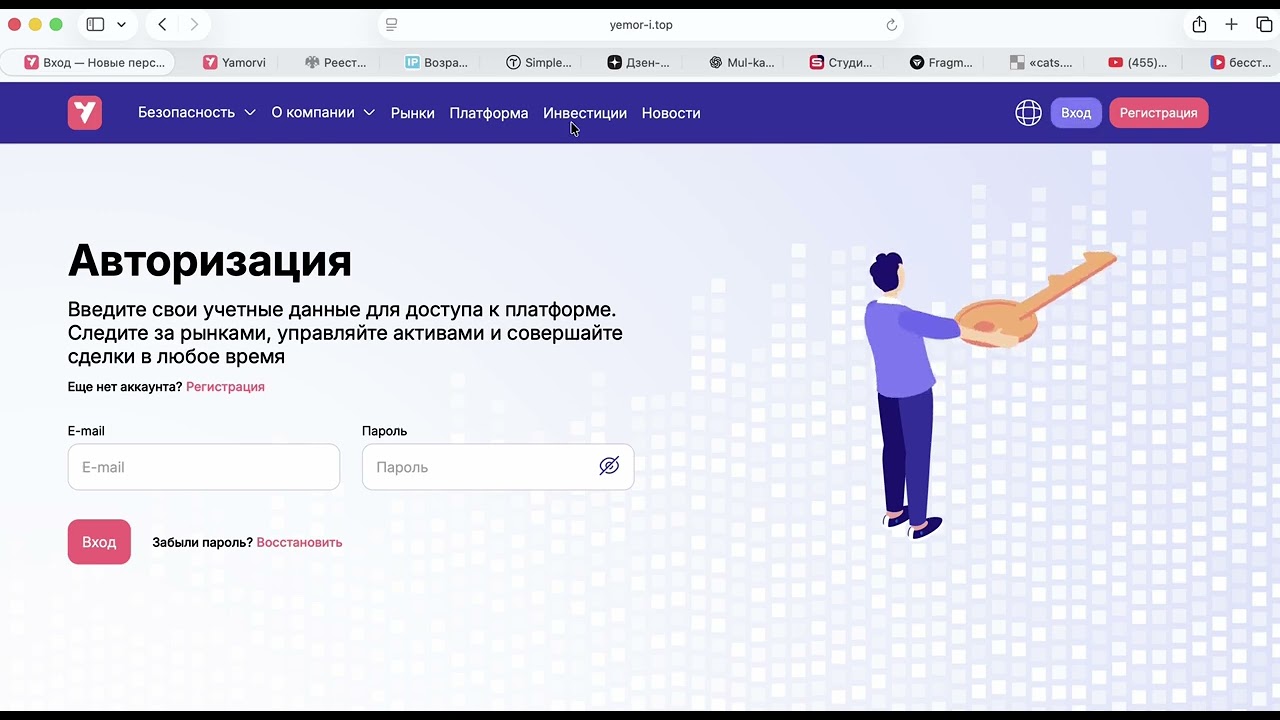Click the Регистрация button in header
The image size is (1280, 720).
(1159, 113)
